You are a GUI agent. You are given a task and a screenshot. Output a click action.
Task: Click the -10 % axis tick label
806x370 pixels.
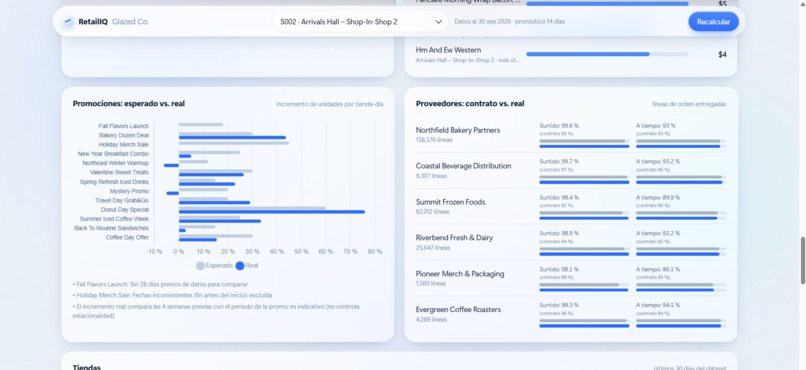154,252
